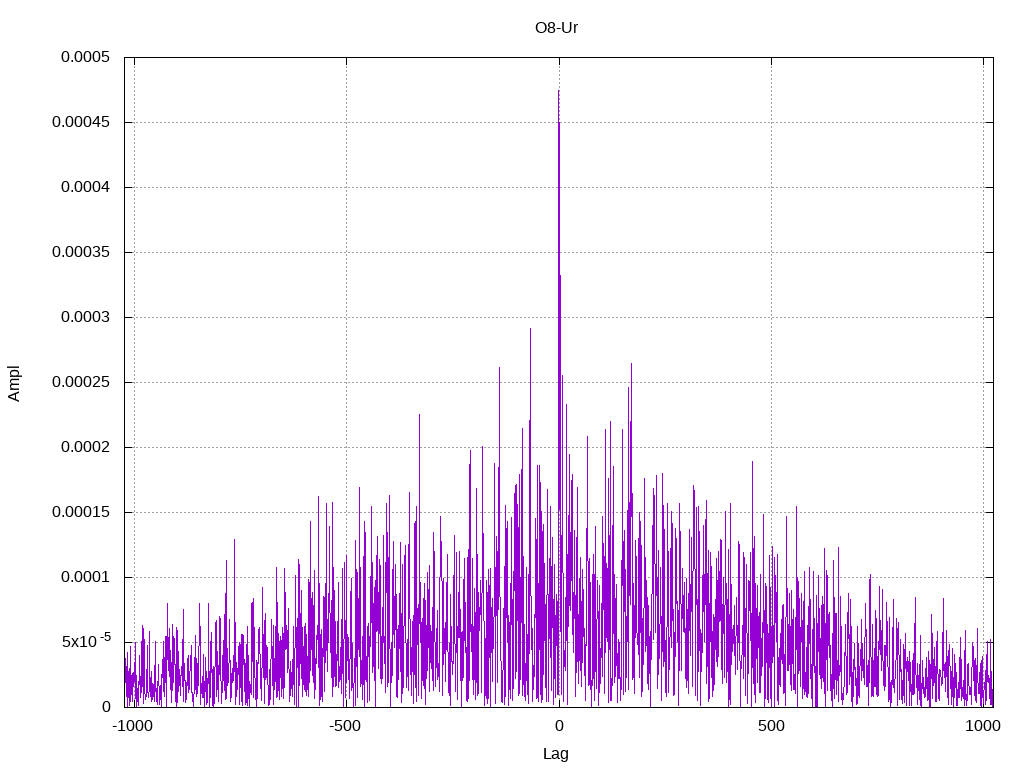Click the tip of the tallest central peak
This screenshot has height=768, width=1024.
558,91
